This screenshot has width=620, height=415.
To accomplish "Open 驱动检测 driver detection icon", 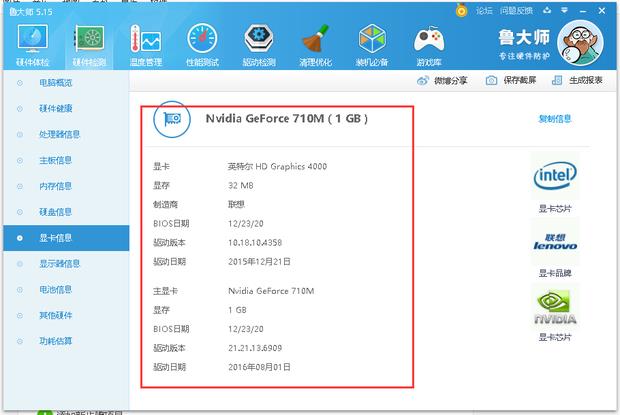I will (x=259, y=42).
